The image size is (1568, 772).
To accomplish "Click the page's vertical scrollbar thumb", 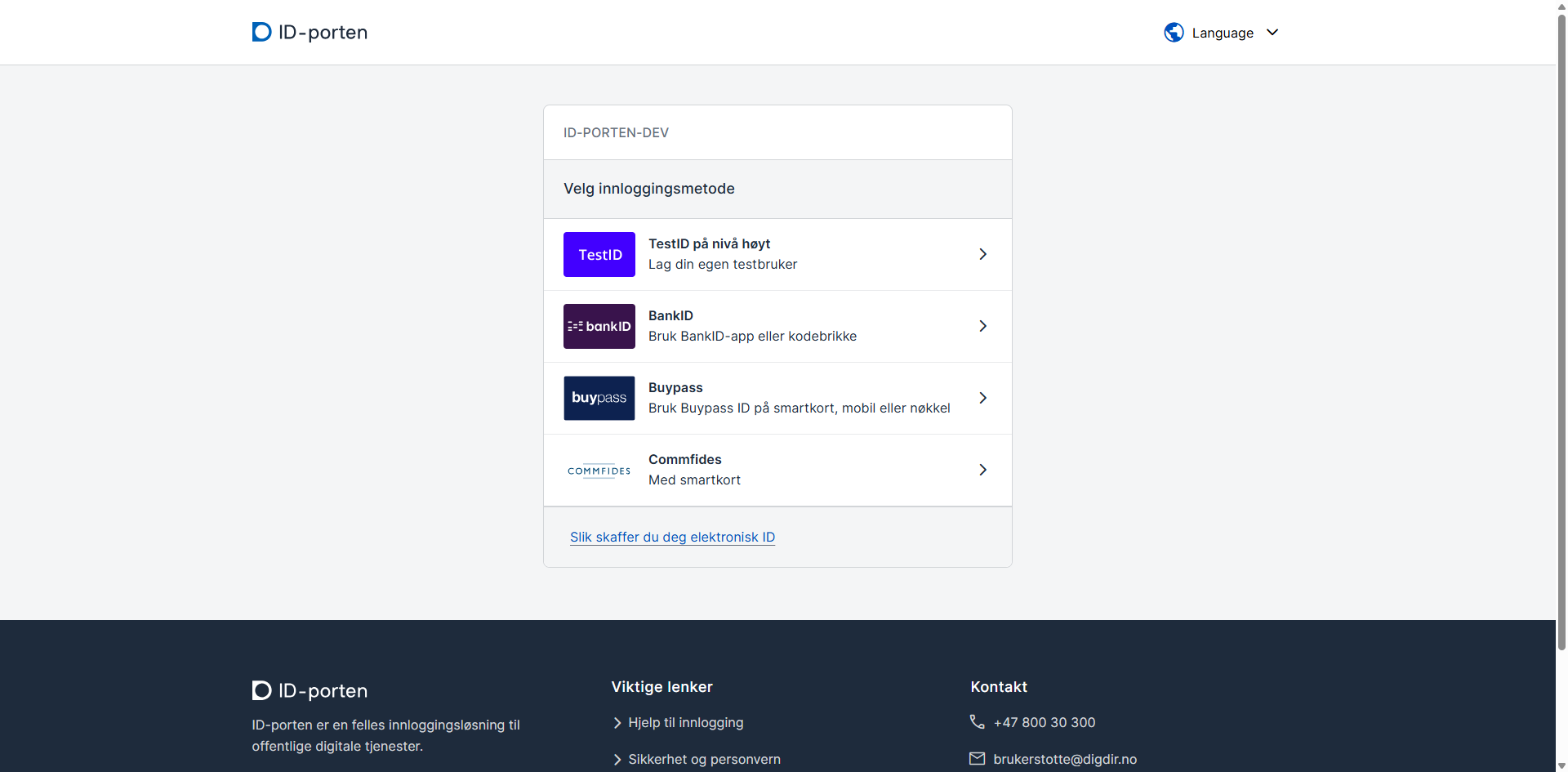I will click(x=1561, y=331).
